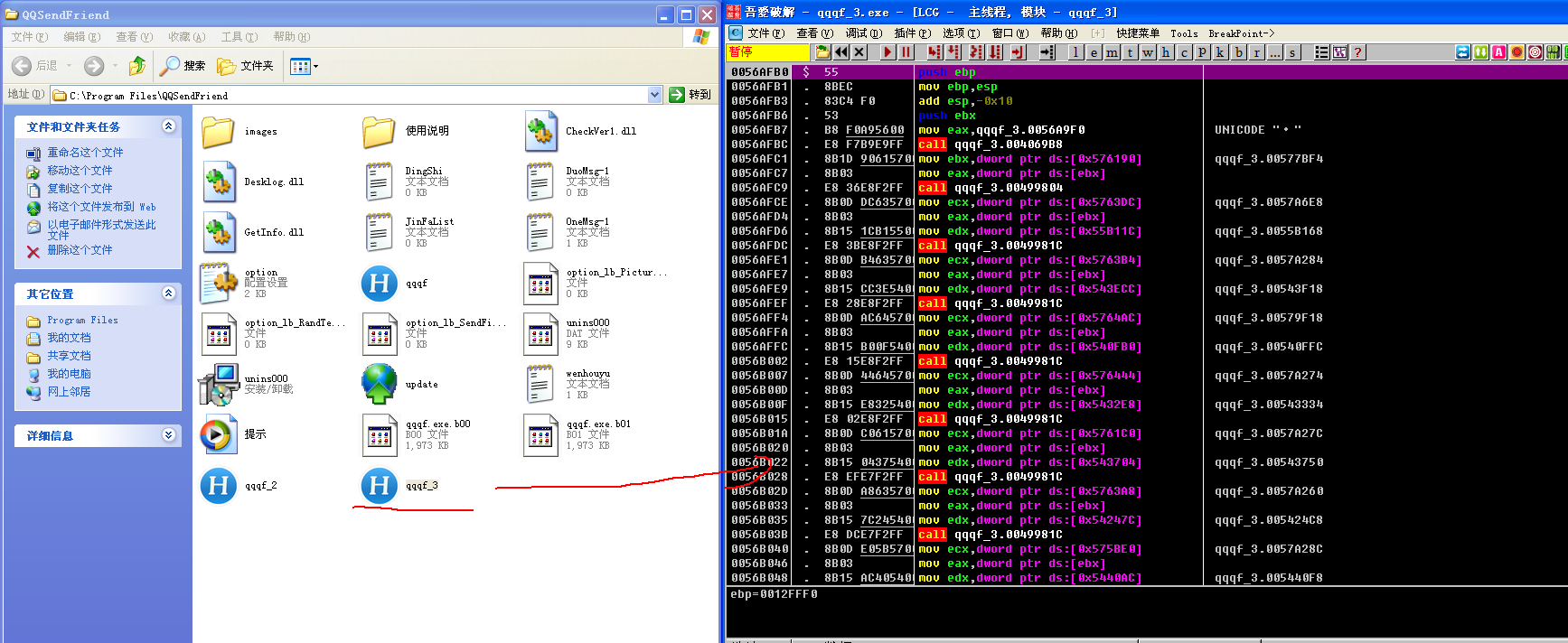
Task: Open Breakpoints window with the 'b' button
Action: tap(1238, 52)
